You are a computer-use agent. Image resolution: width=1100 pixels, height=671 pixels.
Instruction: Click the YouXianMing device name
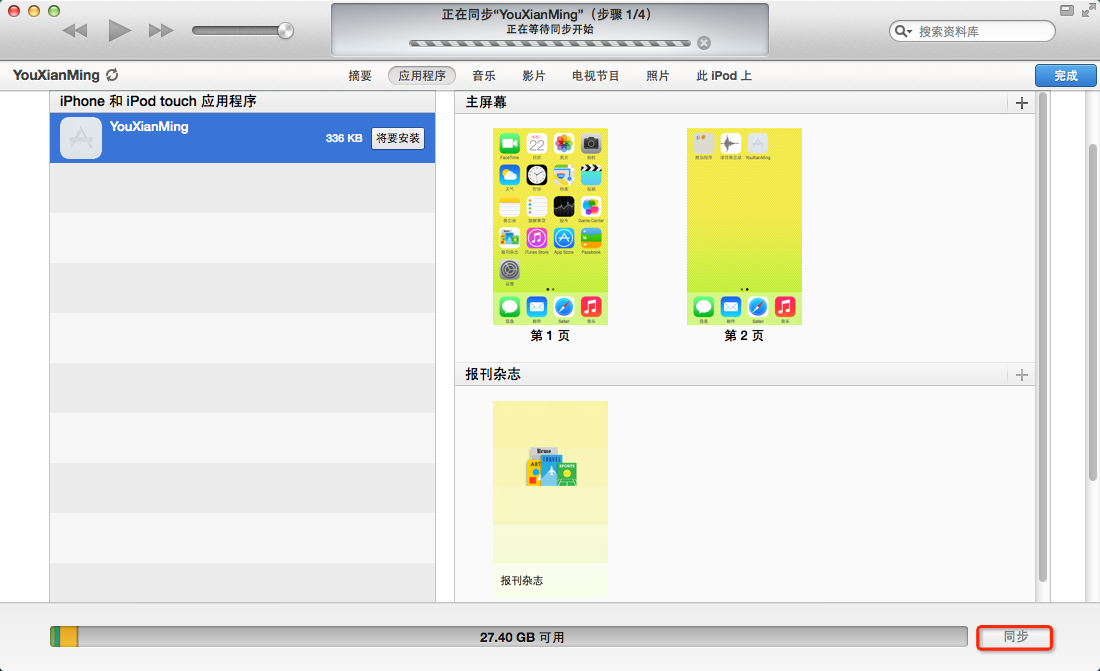click(56, 75)
